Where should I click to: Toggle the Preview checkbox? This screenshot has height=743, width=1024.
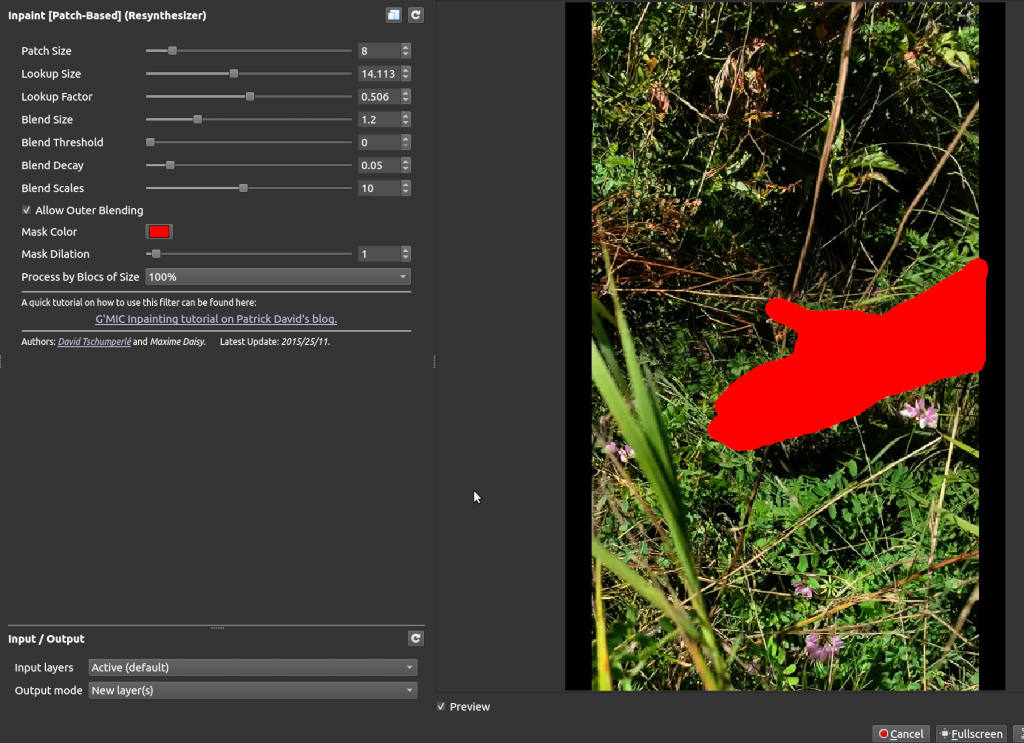point(441,706)
